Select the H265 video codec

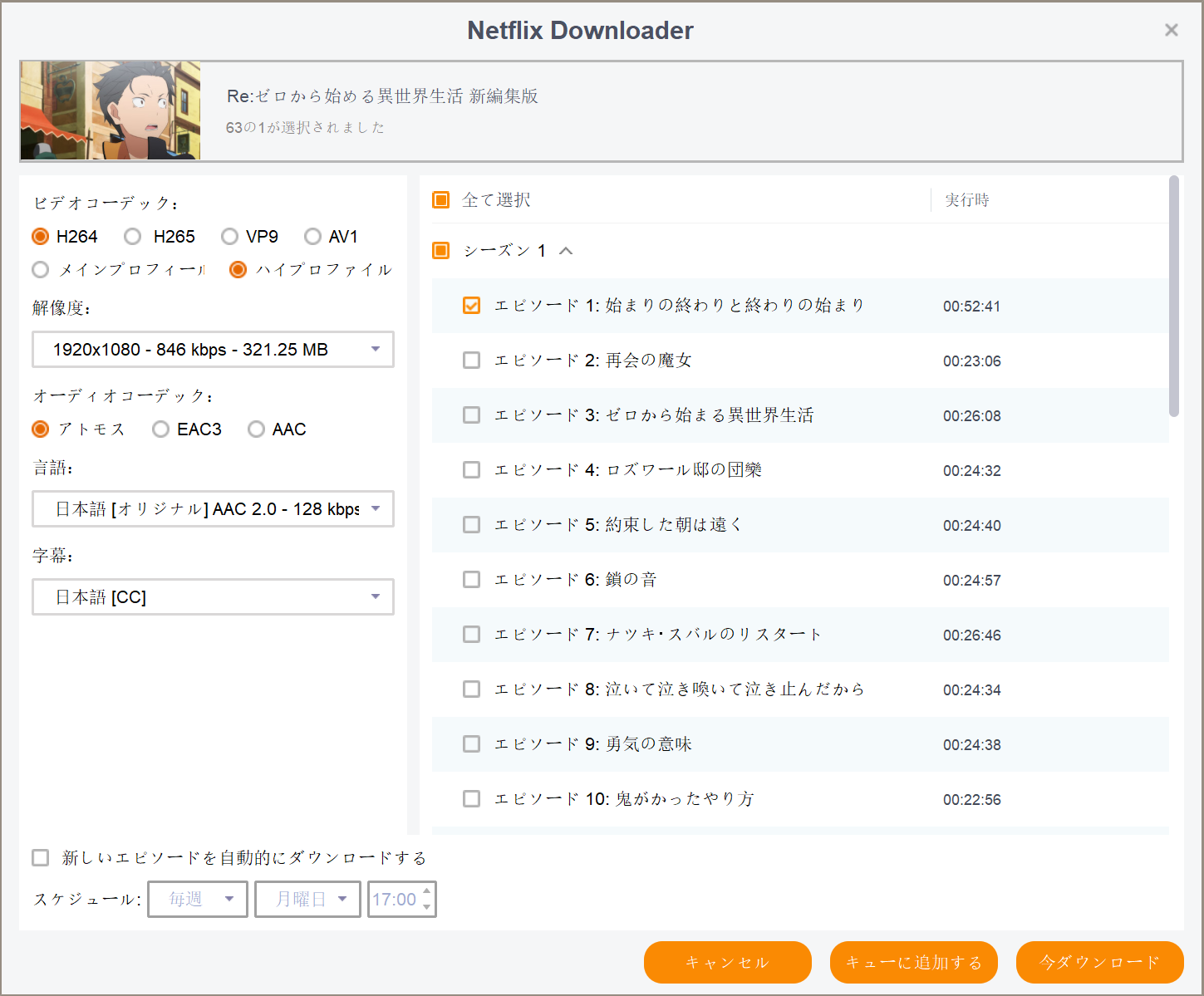132,237
